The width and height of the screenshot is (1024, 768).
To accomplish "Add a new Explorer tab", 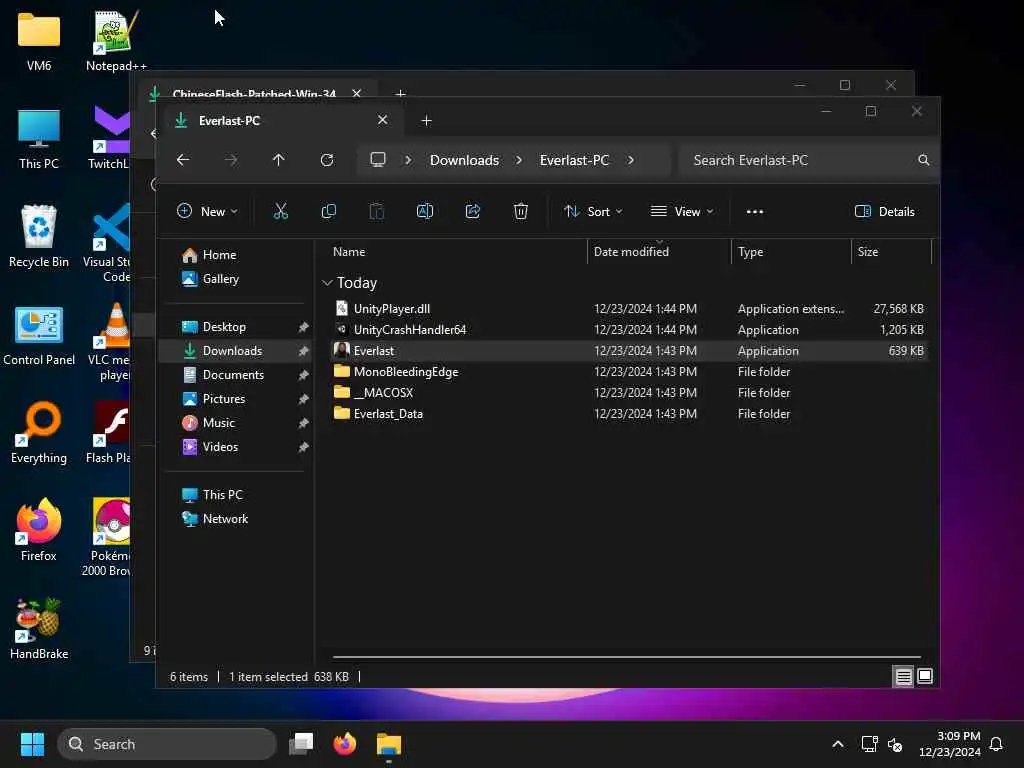I will pyautogui.click(x=426, y=121).
